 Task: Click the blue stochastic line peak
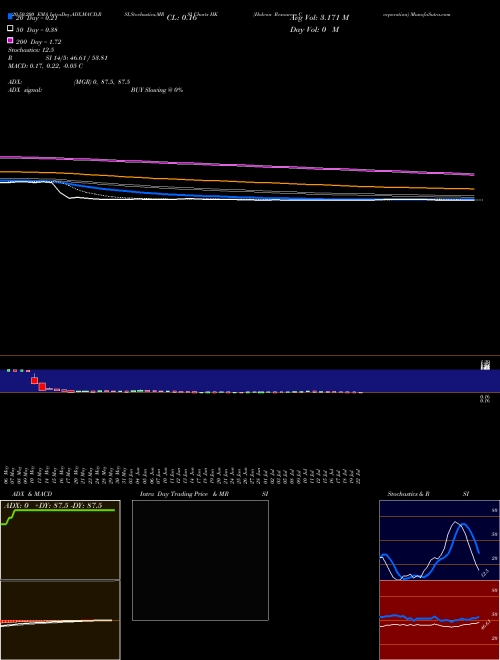[x=463, y=524]
